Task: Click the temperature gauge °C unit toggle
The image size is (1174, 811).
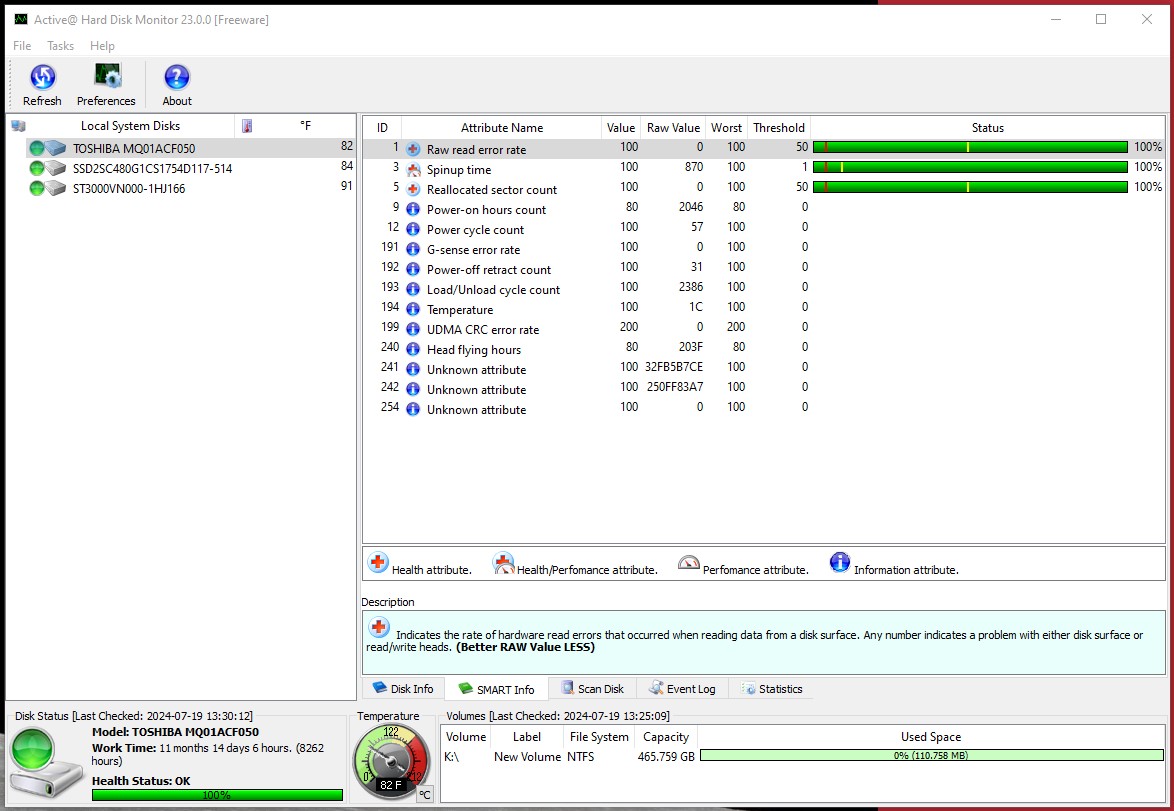Action: click(424, 795)
